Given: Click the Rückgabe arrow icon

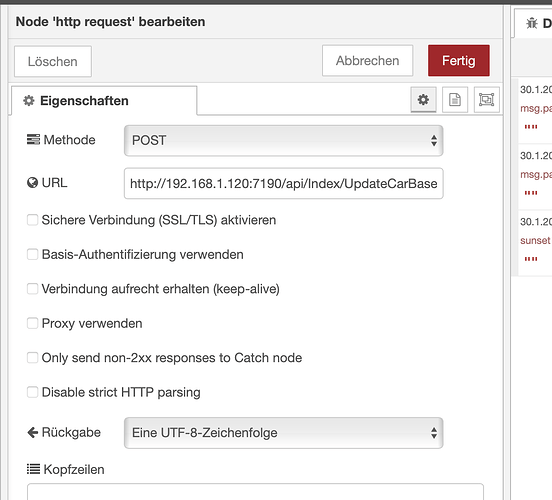Looking at the screenshot, I should pyautogui.click(x=32, y=432).
